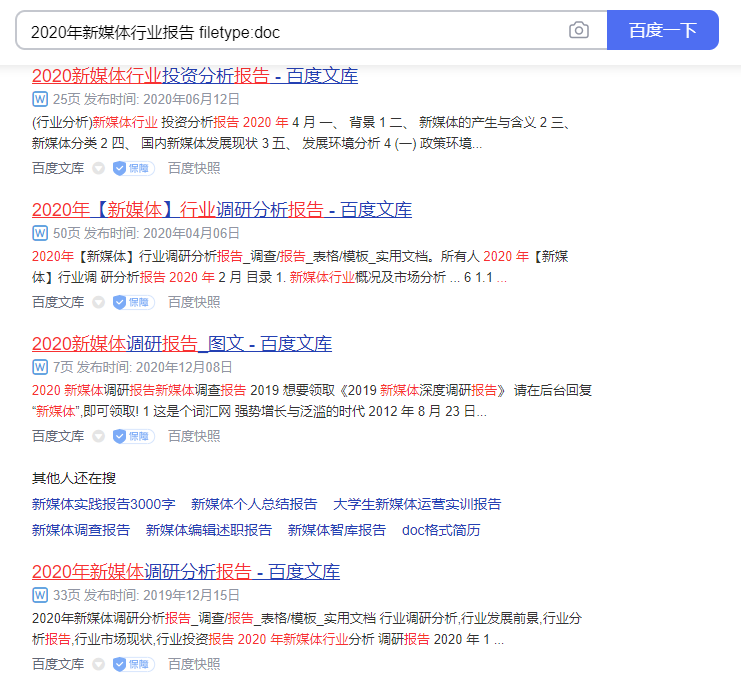Viewport: 741px width, 685px height.
Task: Click Word document icon beside 33页 result
Action: pyautogui.click(x=40, y=595)
